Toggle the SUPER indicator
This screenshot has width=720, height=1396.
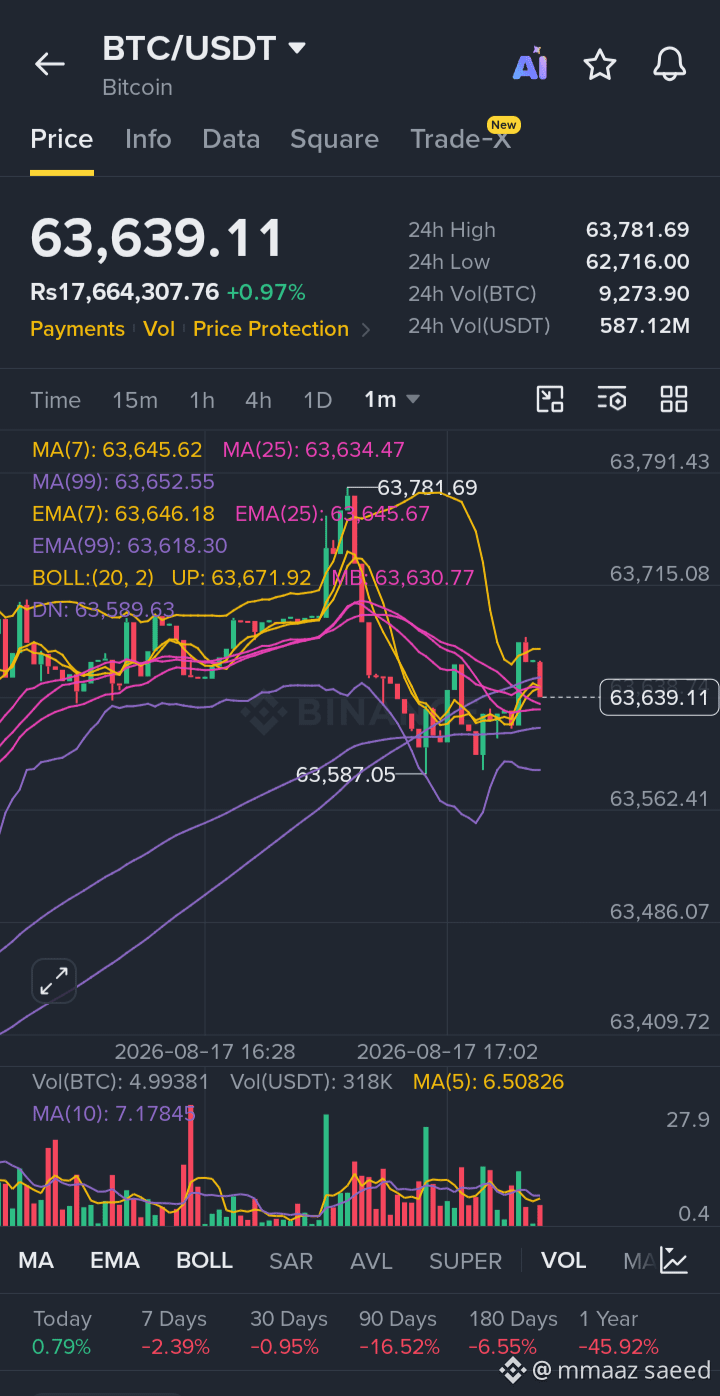[x=465, y=1261]
